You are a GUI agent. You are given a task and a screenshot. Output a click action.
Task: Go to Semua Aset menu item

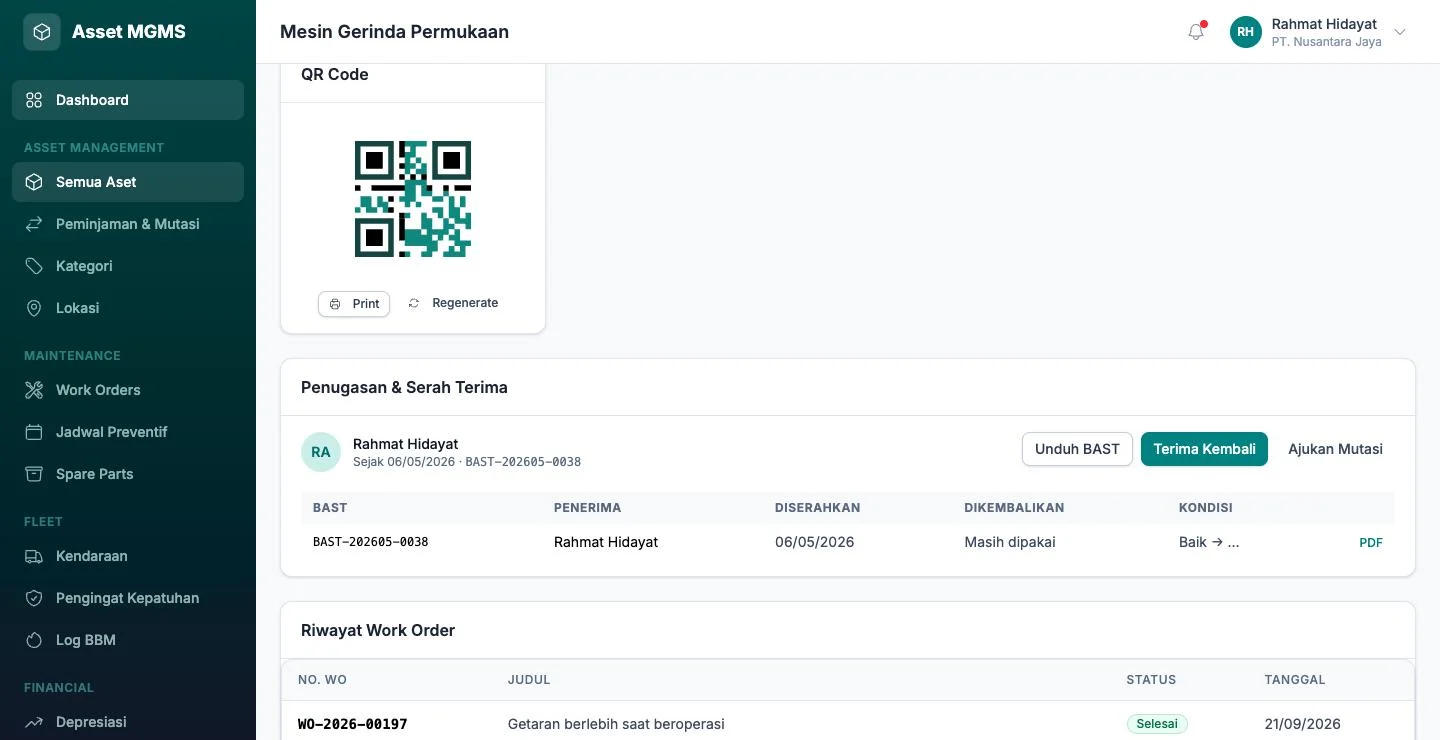[128, 182]
